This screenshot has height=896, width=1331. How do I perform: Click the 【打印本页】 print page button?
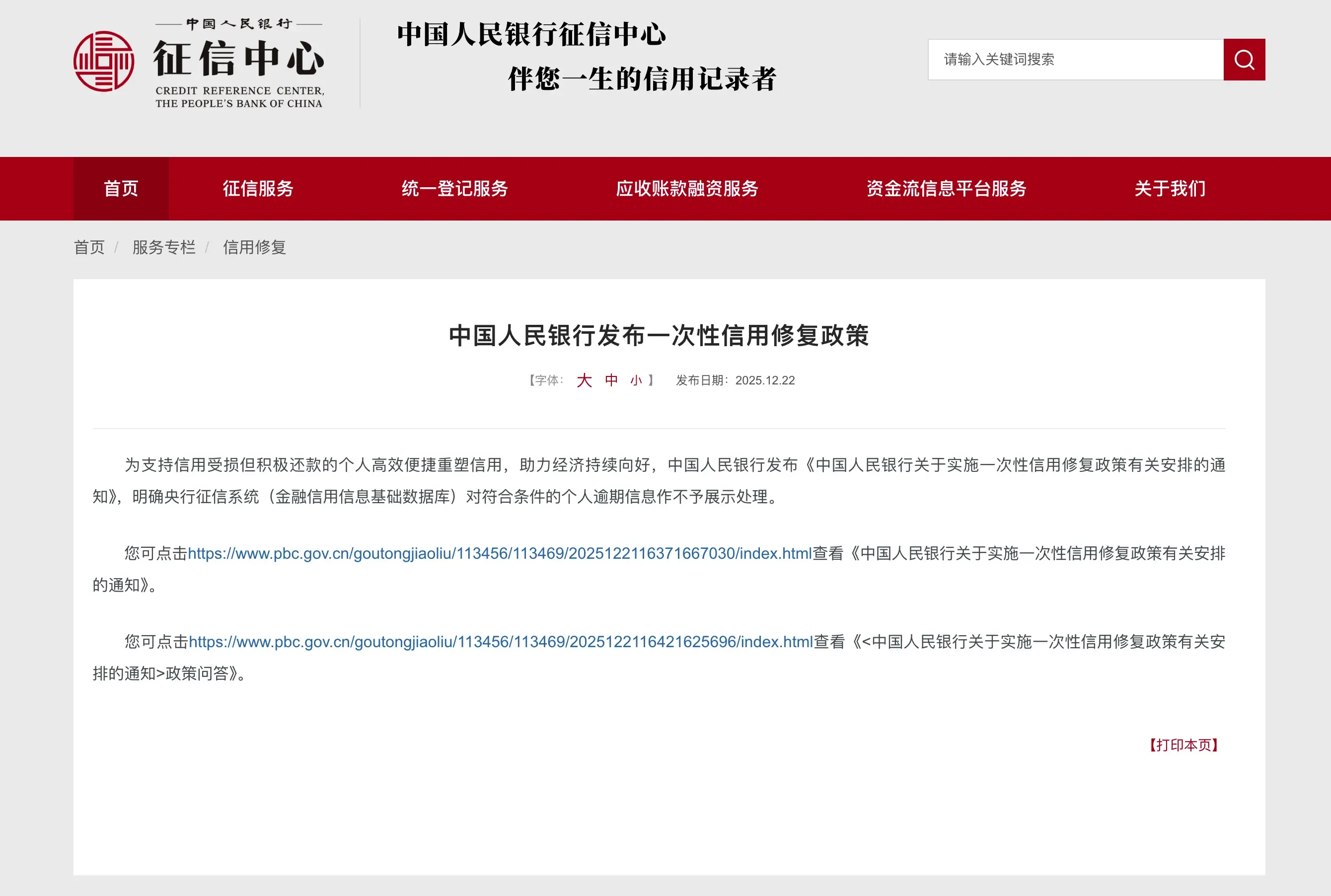pyautogui.click(x=1183, y=745)
